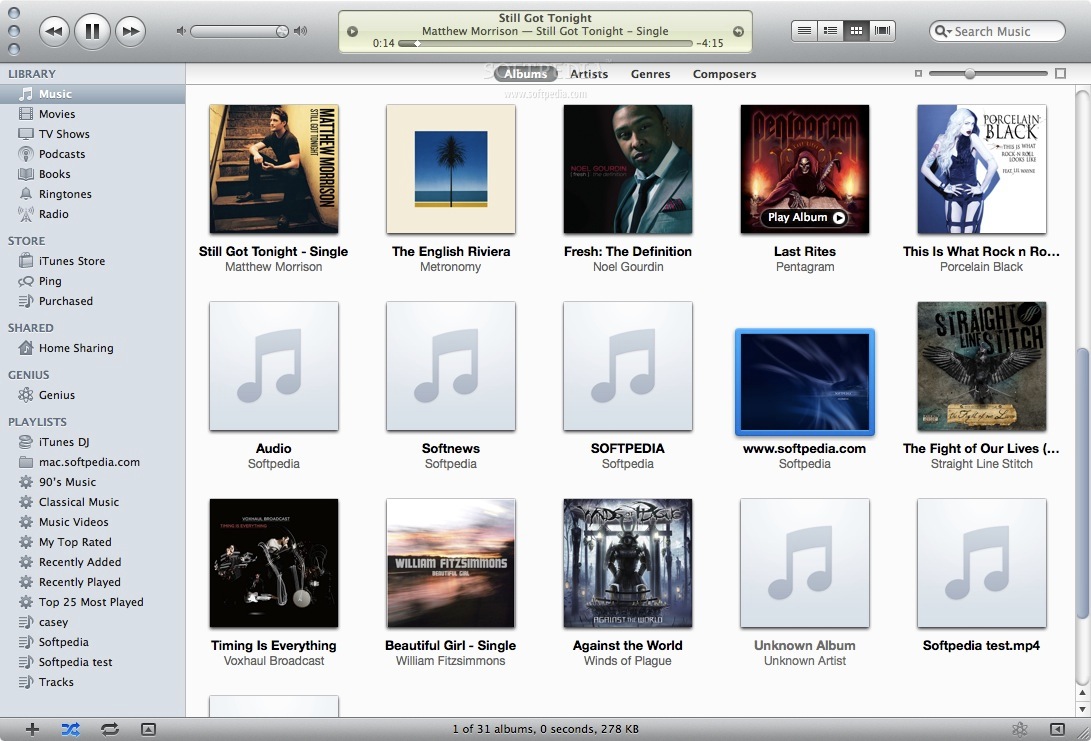Select the Porcelain Black album cover

coord(982,169)
